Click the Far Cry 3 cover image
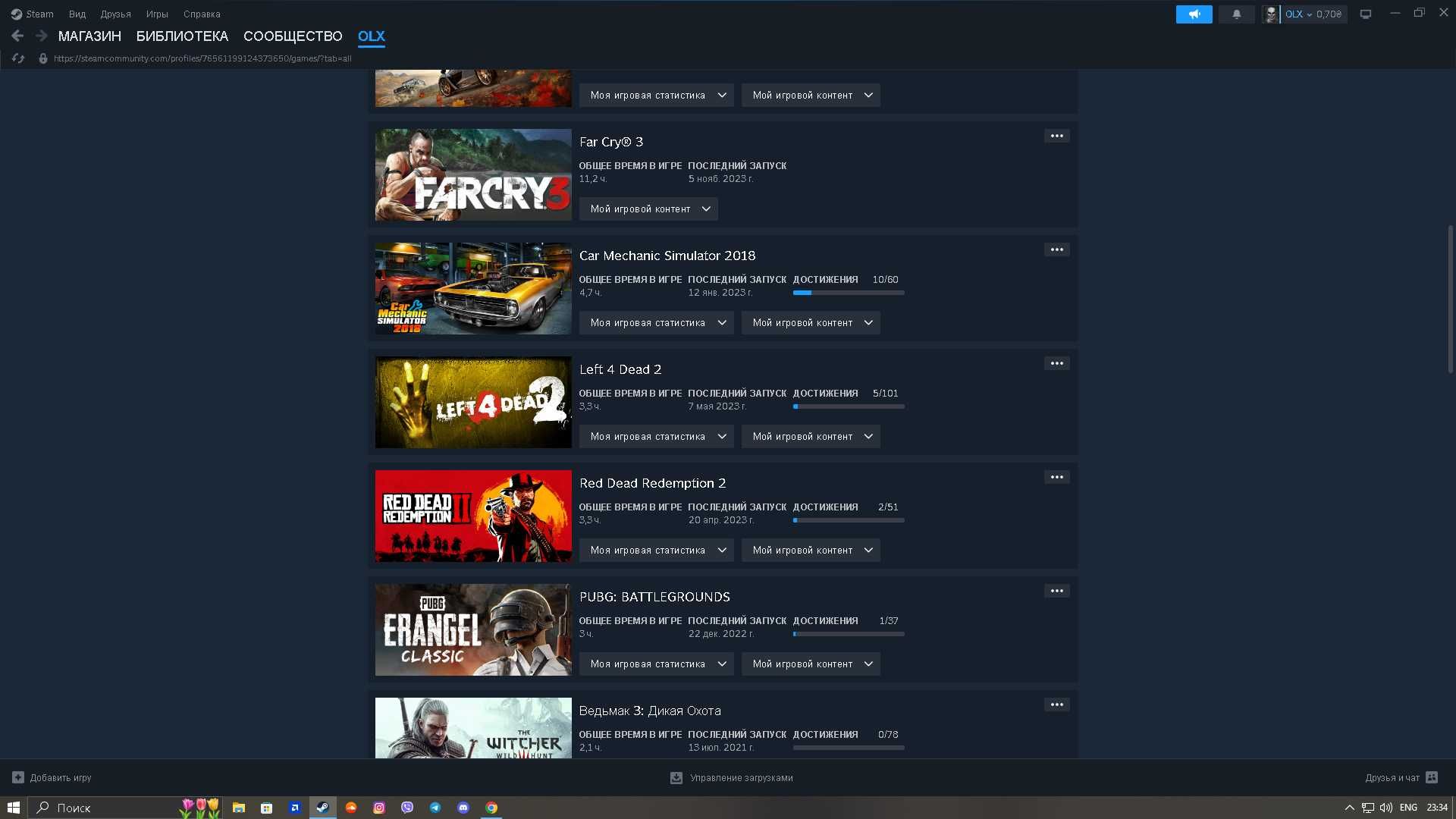This screenshot has width=1456, height=819. coord(473,174)
